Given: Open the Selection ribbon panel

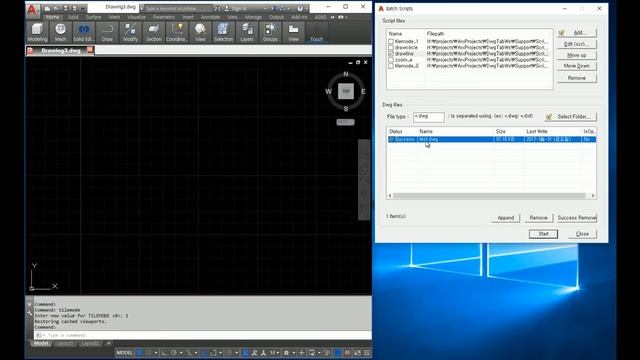Looking at the screenshot, I should tap(223, 32).
